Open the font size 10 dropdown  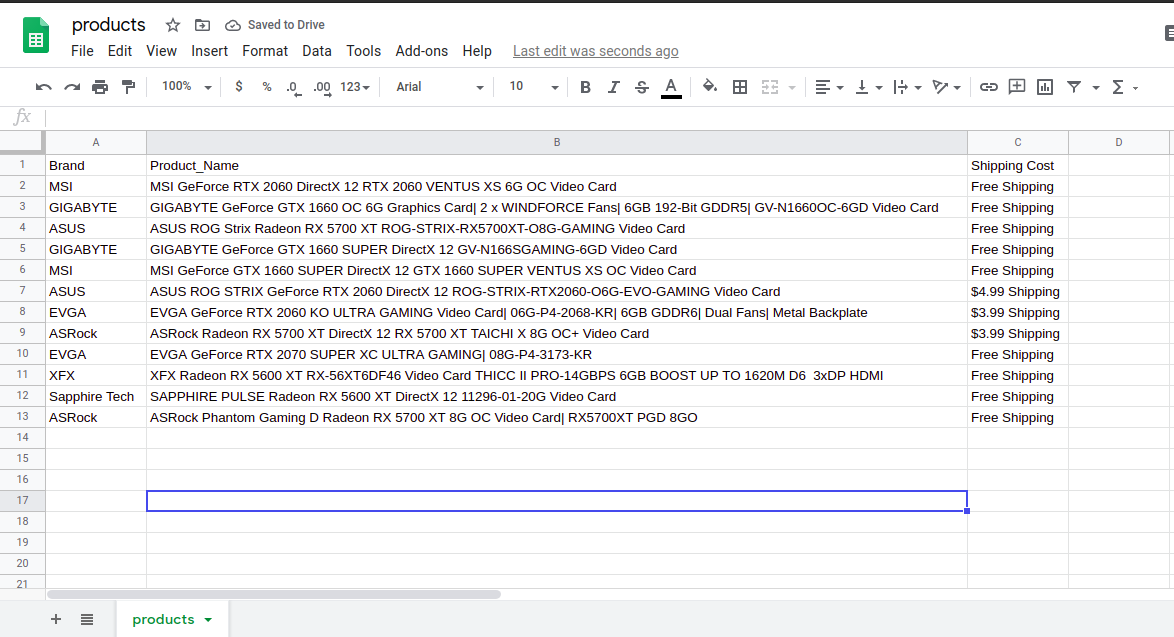coord(534,87)
